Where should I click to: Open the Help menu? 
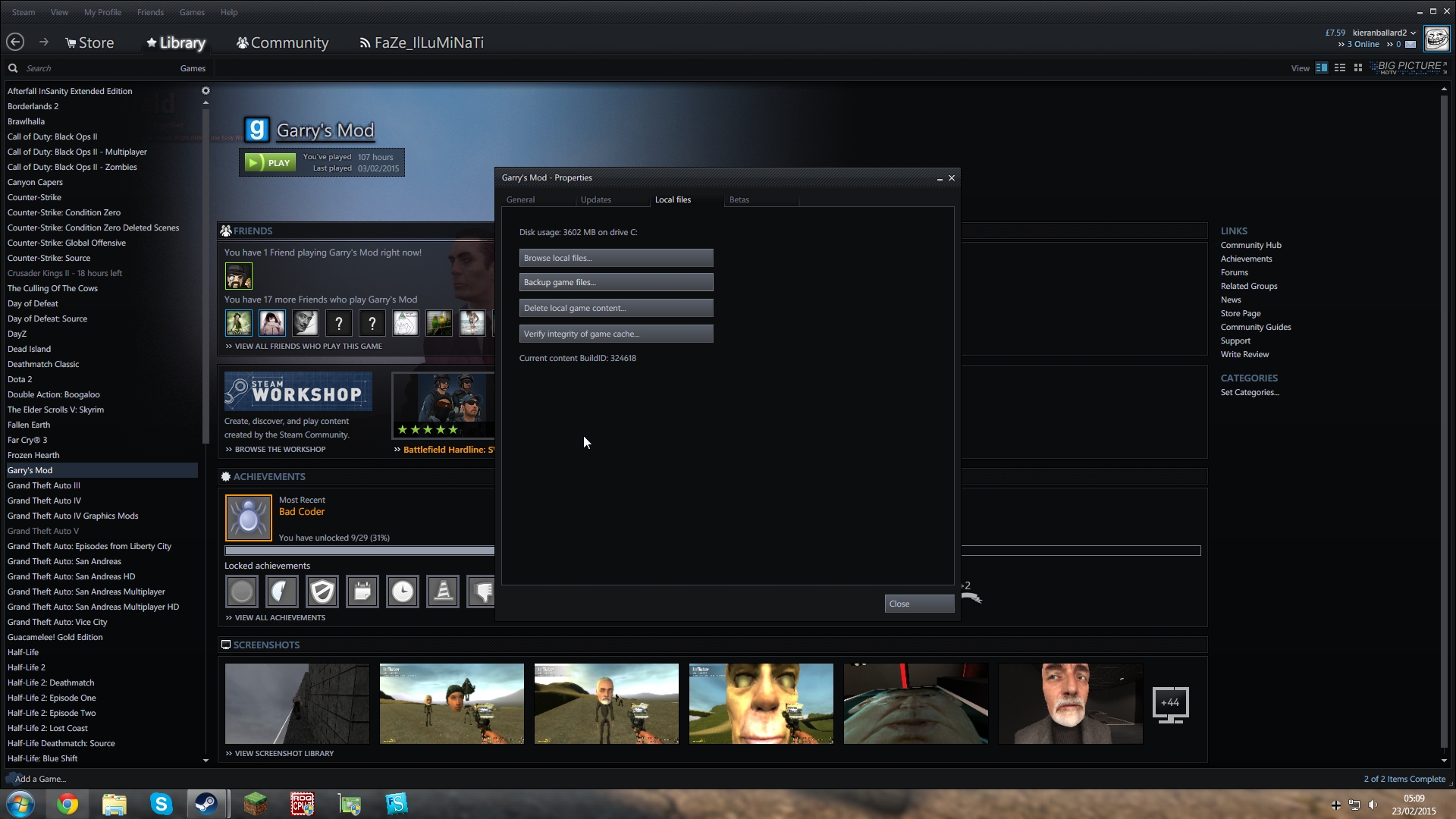click(229, 12)
